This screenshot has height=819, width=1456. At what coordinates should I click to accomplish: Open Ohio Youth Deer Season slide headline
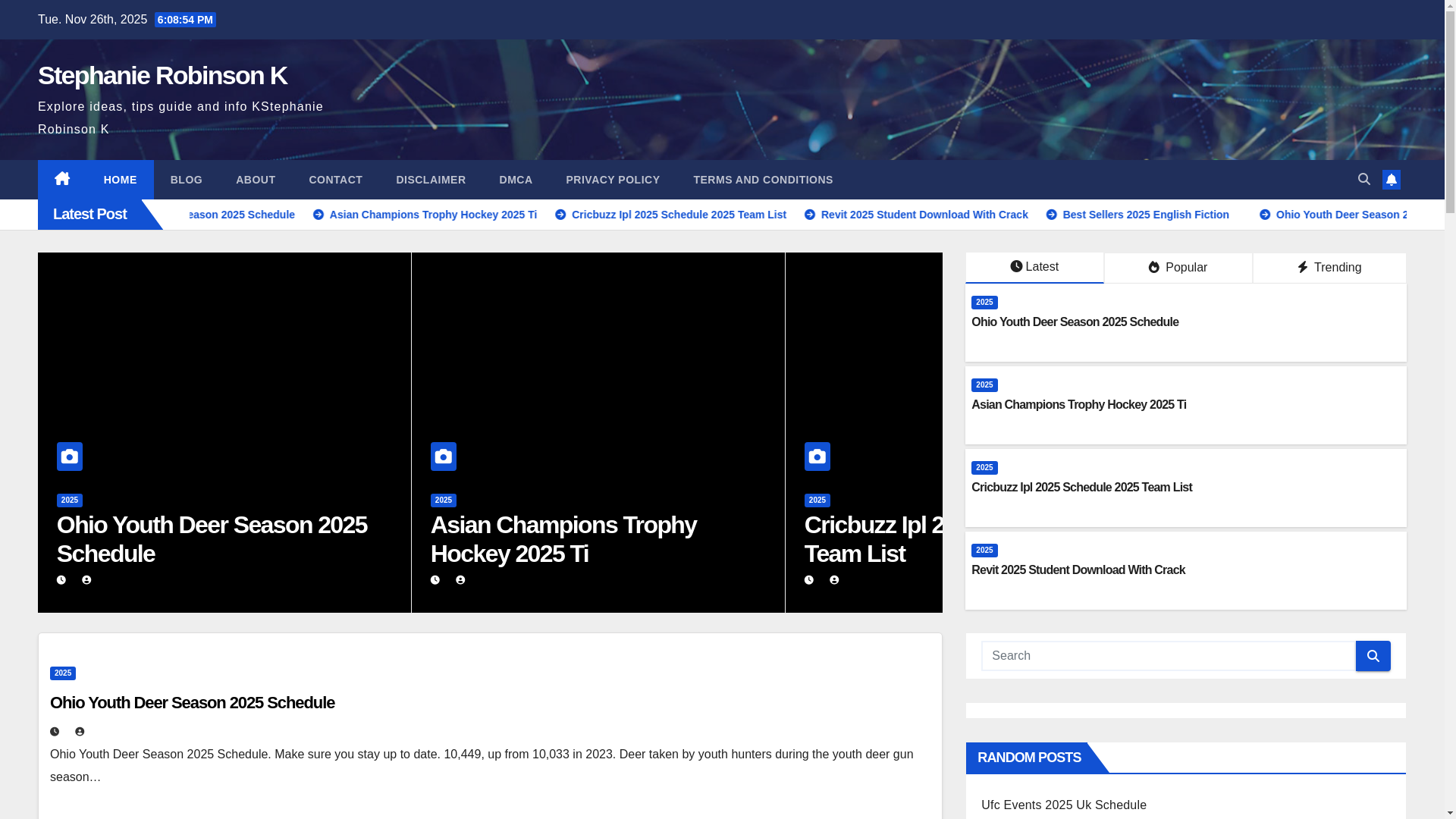(212, 539)
